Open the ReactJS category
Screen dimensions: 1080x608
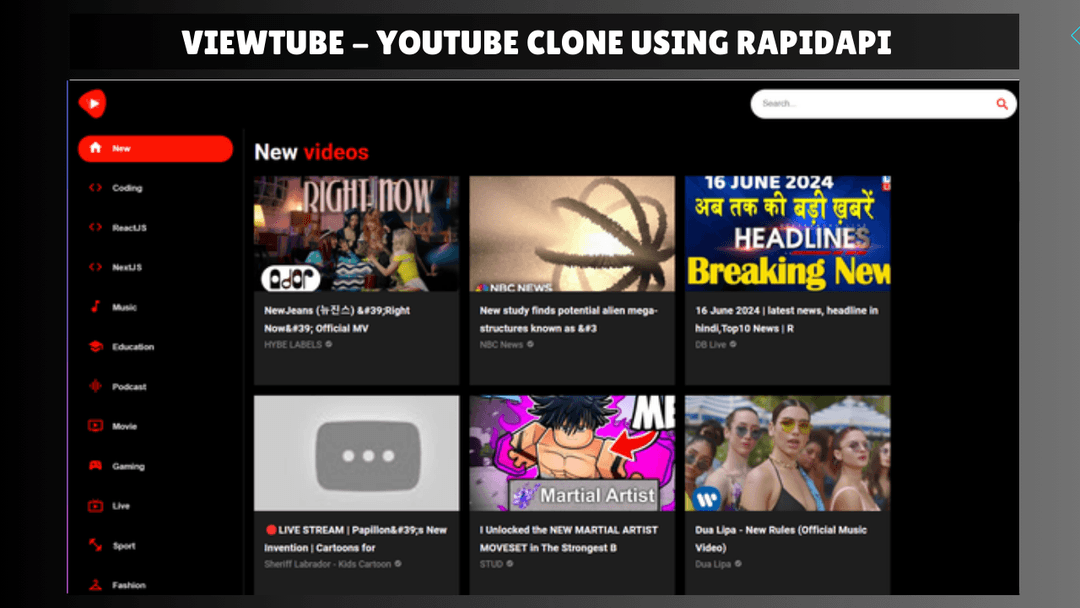point(129,228)
